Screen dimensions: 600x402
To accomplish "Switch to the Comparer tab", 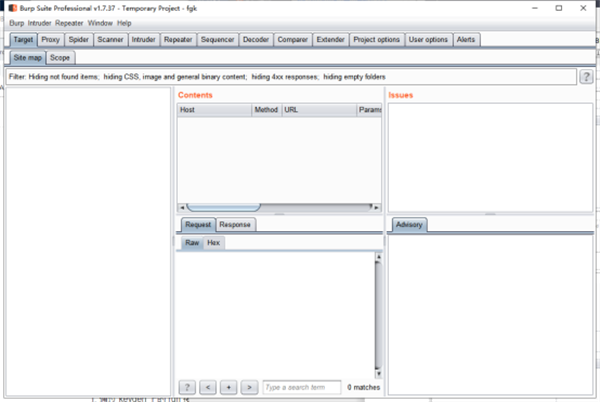I will pyautogui.click(x=292, y=40).
